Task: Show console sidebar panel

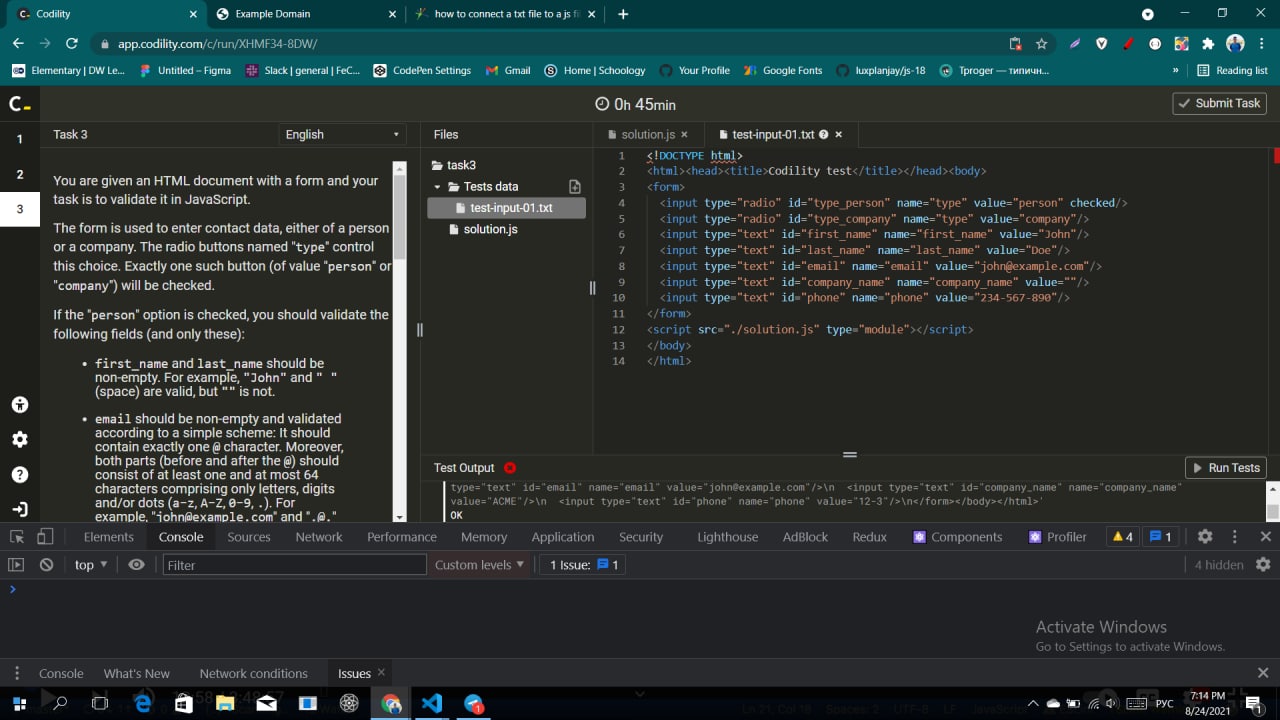Action: coord(16,565)
